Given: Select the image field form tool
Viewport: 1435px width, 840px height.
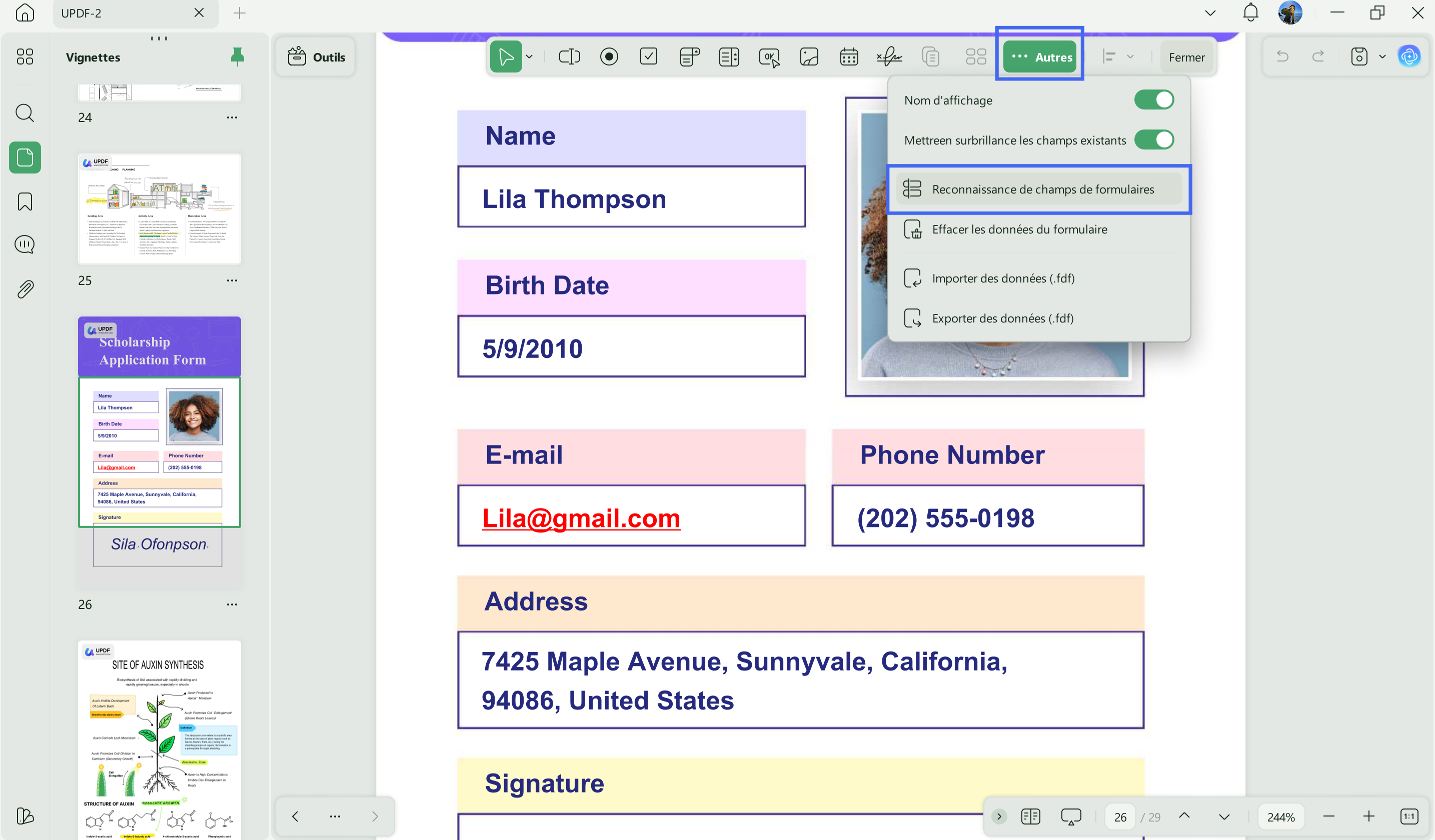Looking at the screenshot, I should (x=809, y=56).
